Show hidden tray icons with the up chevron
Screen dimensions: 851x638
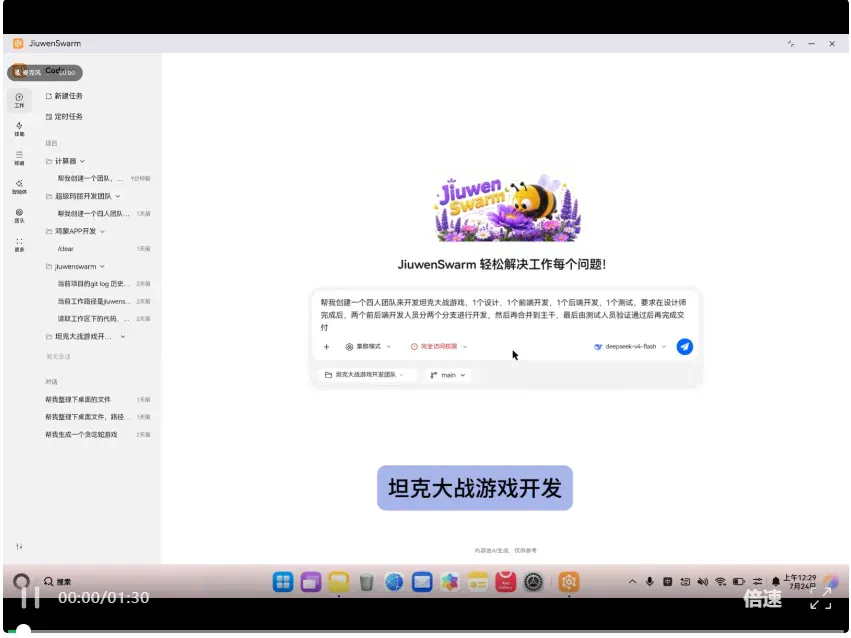pos(632,582)
